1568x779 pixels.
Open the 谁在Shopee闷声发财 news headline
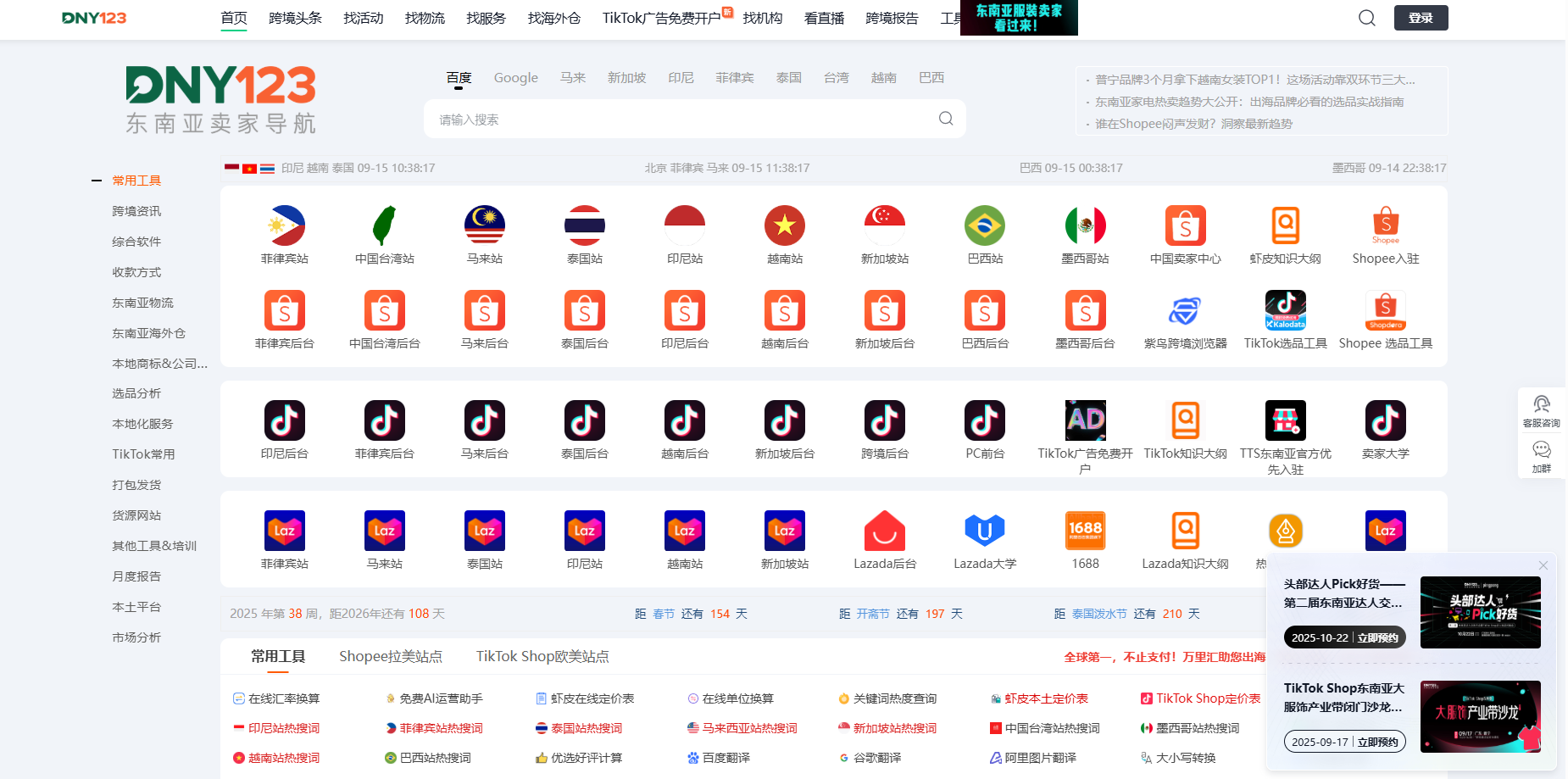click(x=1193, y=124)
